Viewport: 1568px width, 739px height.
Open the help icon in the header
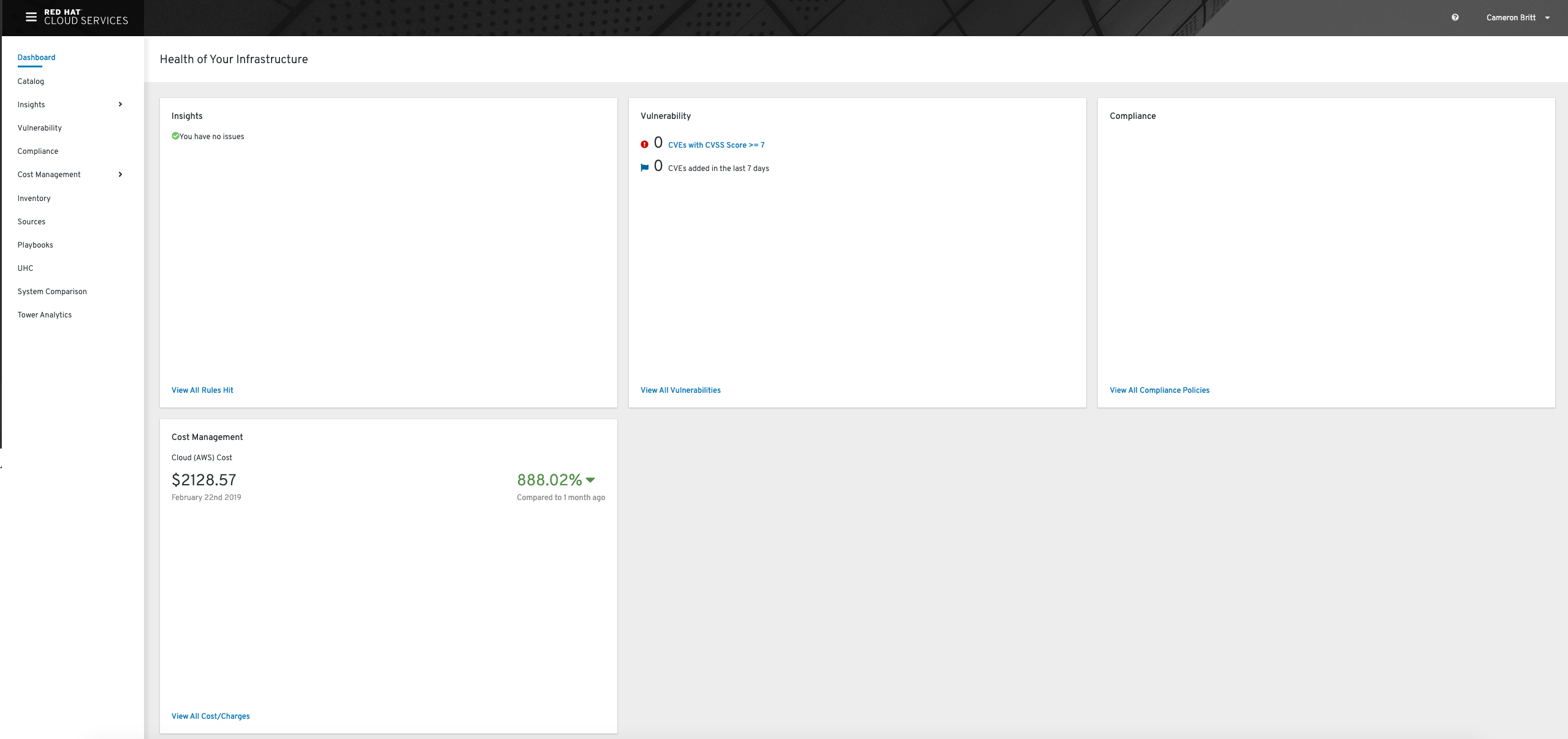point(1455,18)
